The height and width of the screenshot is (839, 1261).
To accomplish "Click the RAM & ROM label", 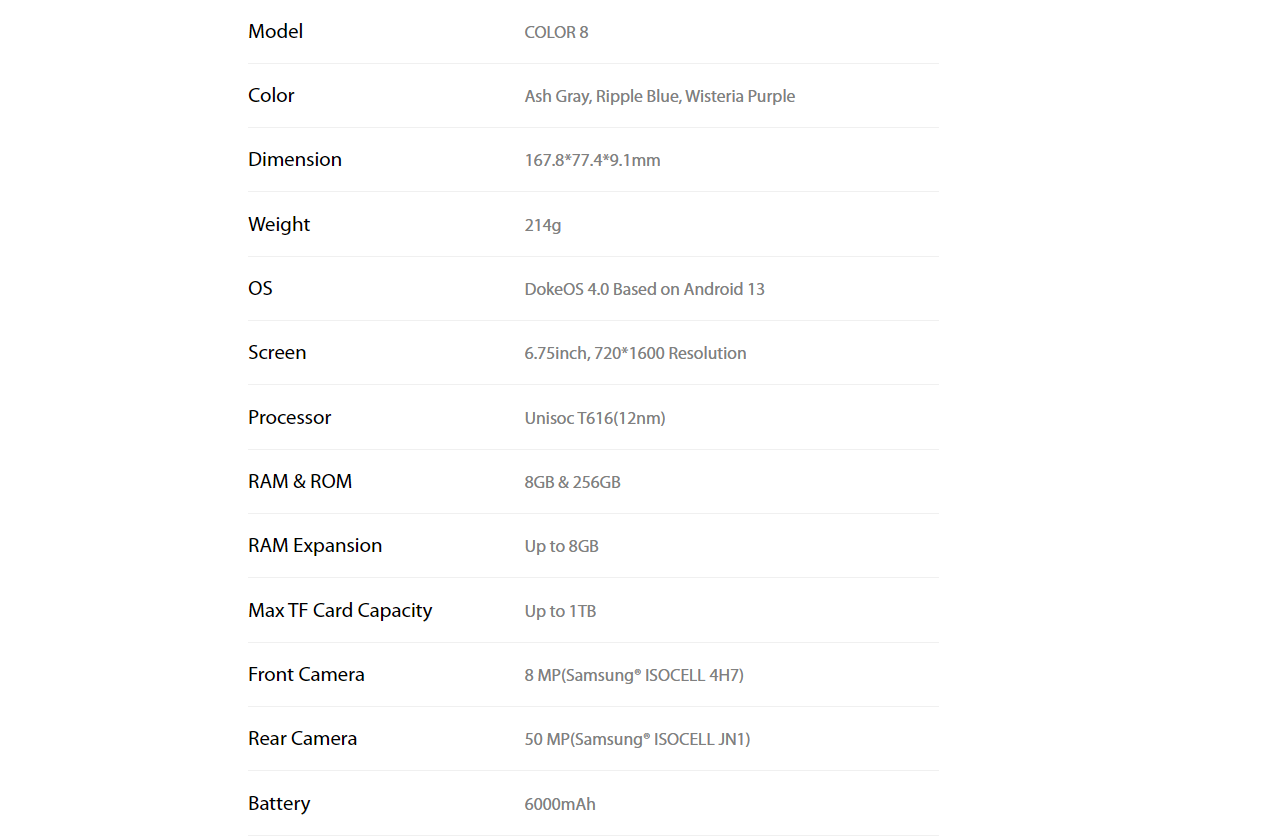I will tap(300, 481).
